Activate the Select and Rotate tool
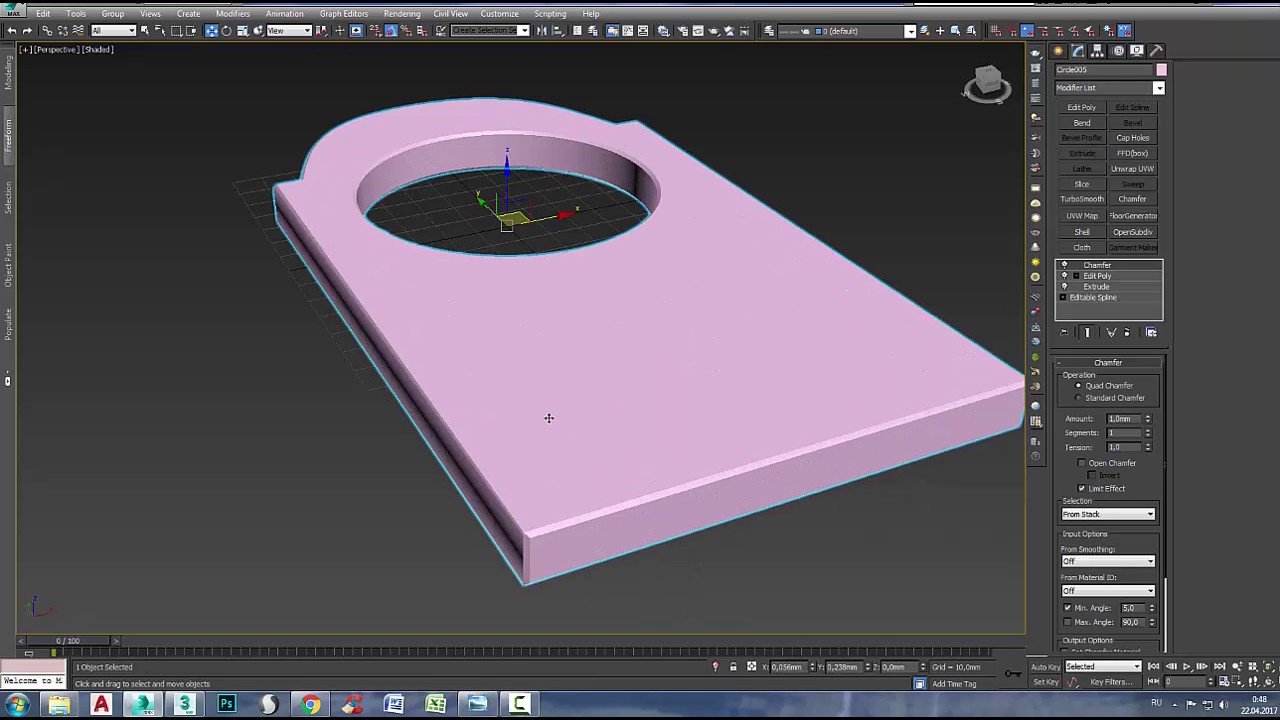 click(227, 31)
